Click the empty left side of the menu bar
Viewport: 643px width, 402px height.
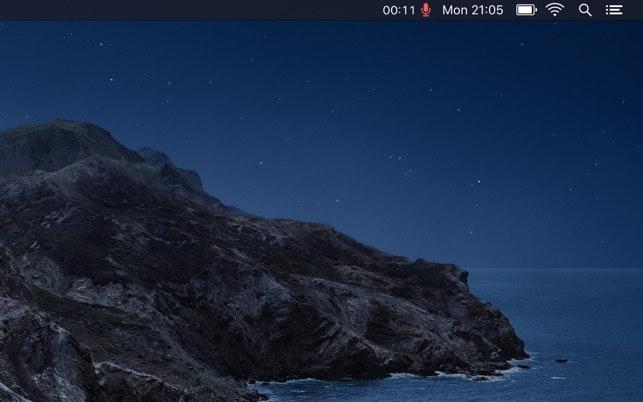pos(150,10)
